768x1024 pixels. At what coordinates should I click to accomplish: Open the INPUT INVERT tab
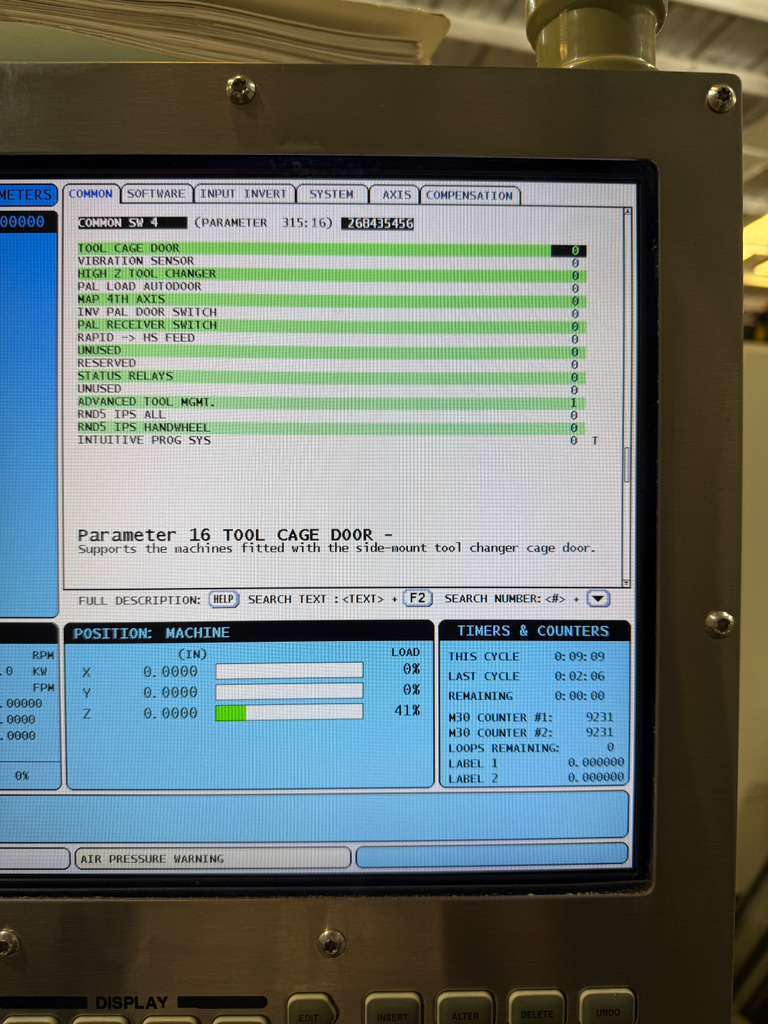244,194
